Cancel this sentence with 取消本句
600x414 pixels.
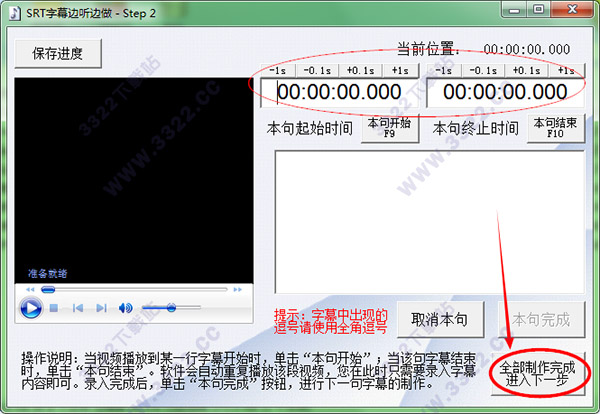[440, 319]
